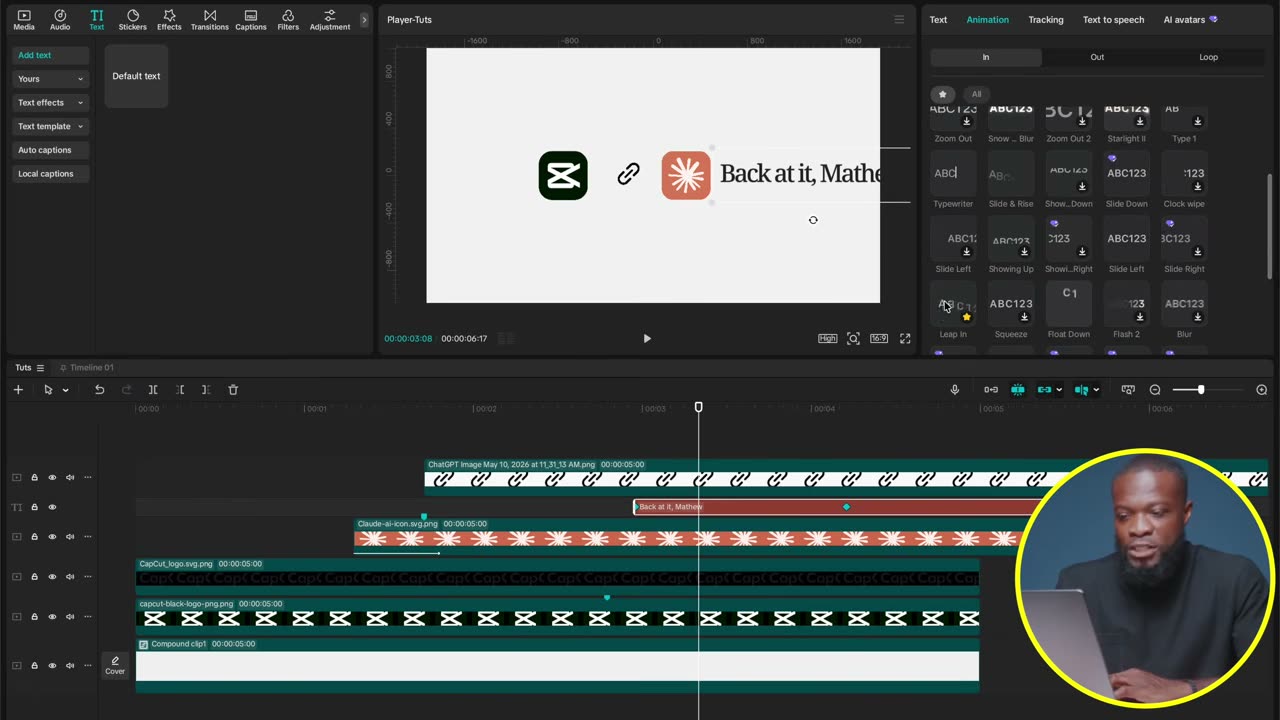The width and height of the screenshot is (1280, 720).
Task: Delete the selected clip with trash icon
Action: pyautogui.click(x=233, y=390)
